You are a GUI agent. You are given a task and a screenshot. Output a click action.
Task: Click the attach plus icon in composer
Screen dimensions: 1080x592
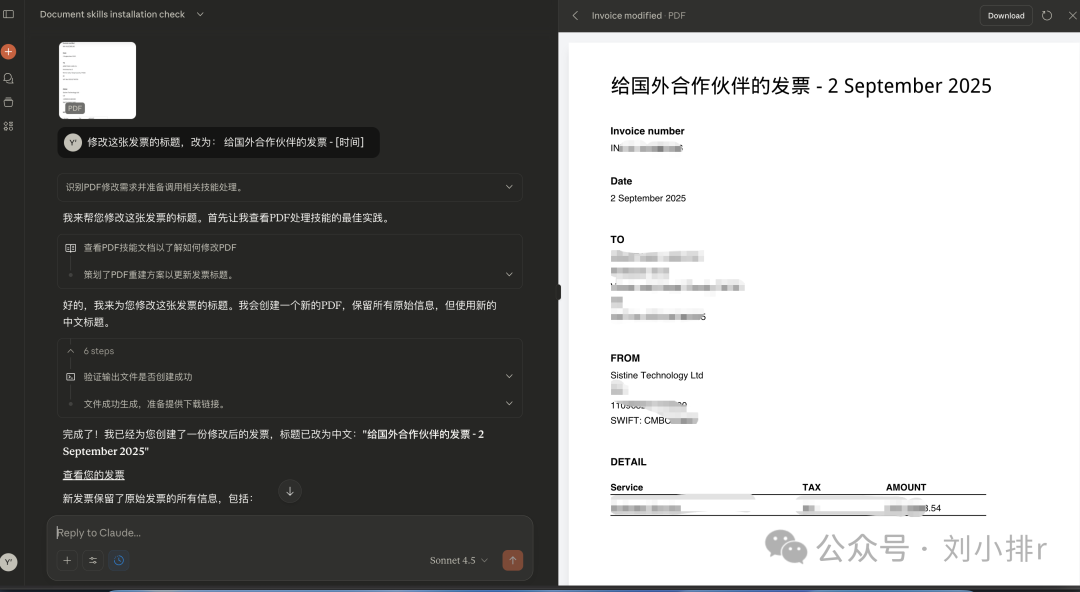pos(67,560)
